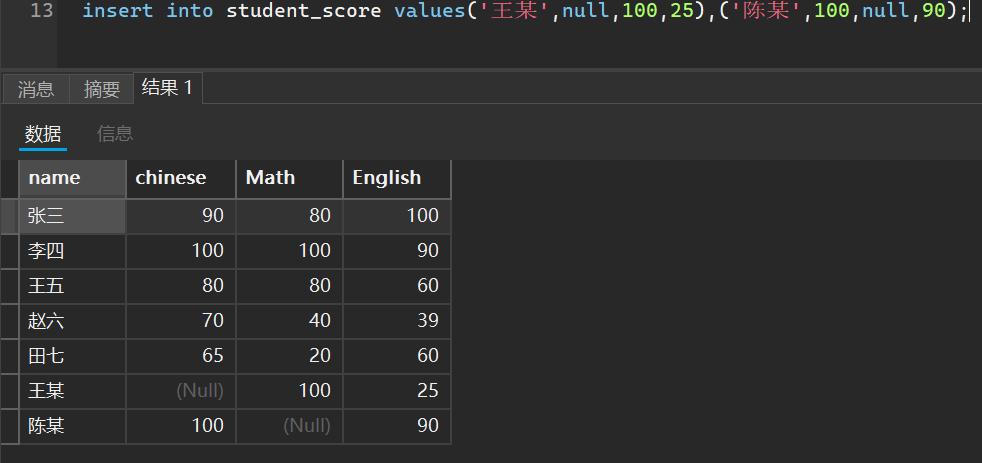Click the name column header
Viewport: 982px width, 463px height.
(x=73, y=179)
